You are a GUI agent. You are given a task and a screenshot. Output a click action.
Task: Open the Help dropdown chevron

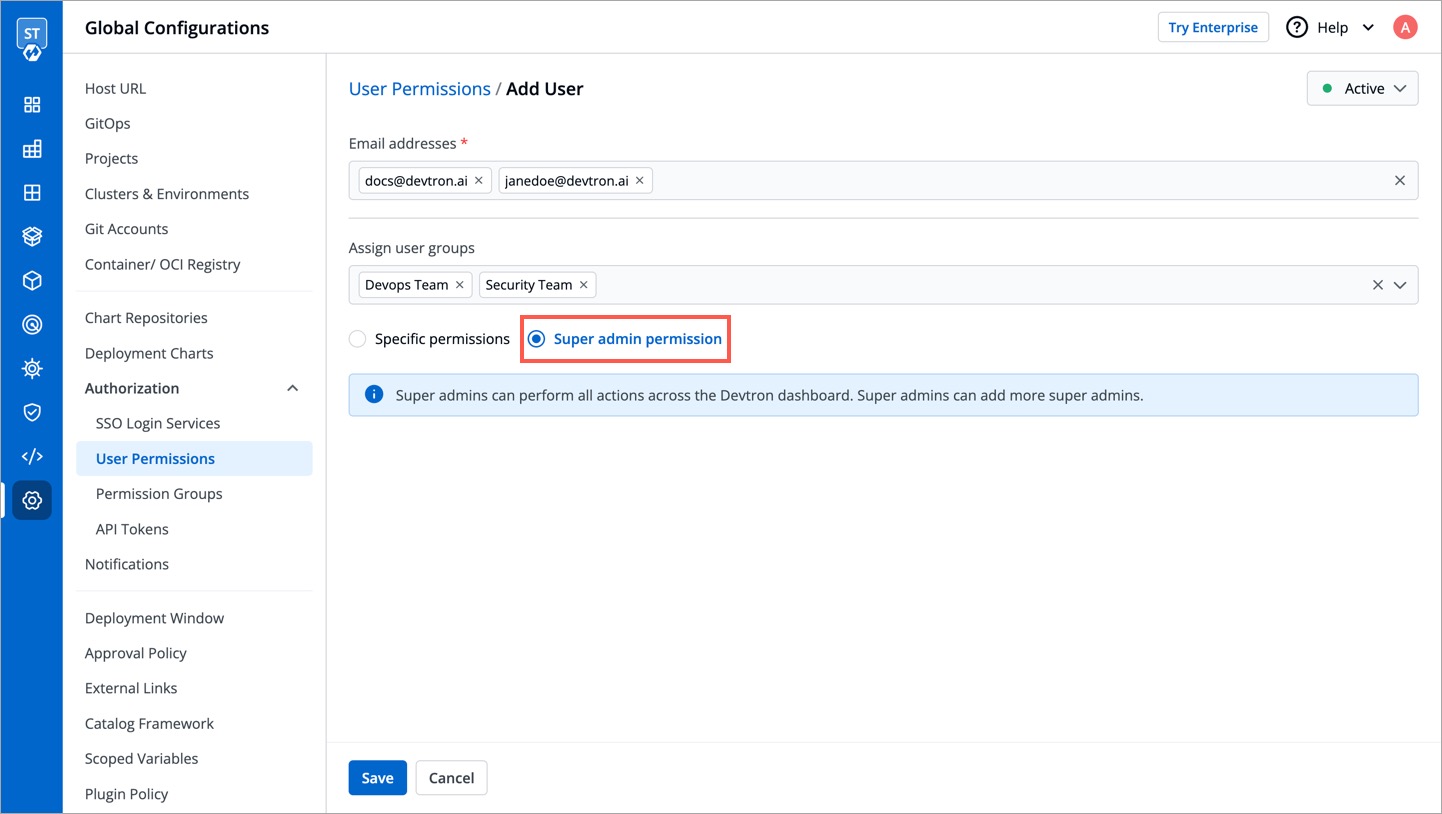(1368, 28)
